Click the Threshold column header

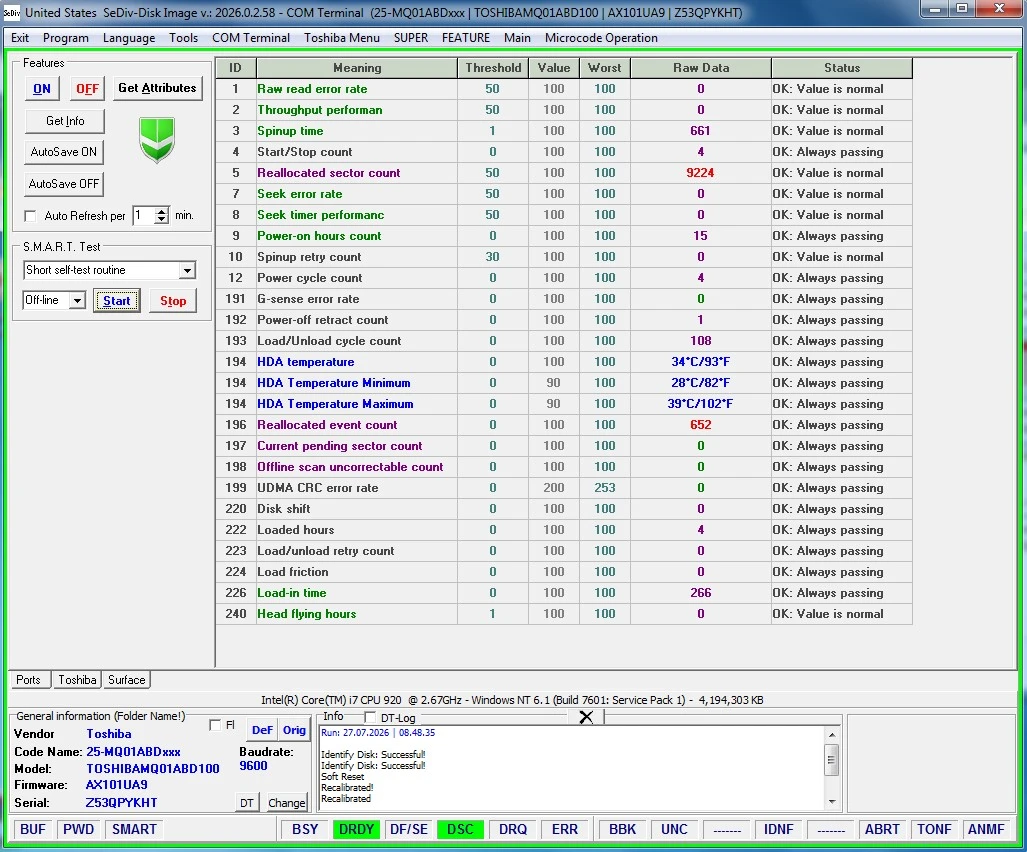pyautogui.click(x=493, y=67)
